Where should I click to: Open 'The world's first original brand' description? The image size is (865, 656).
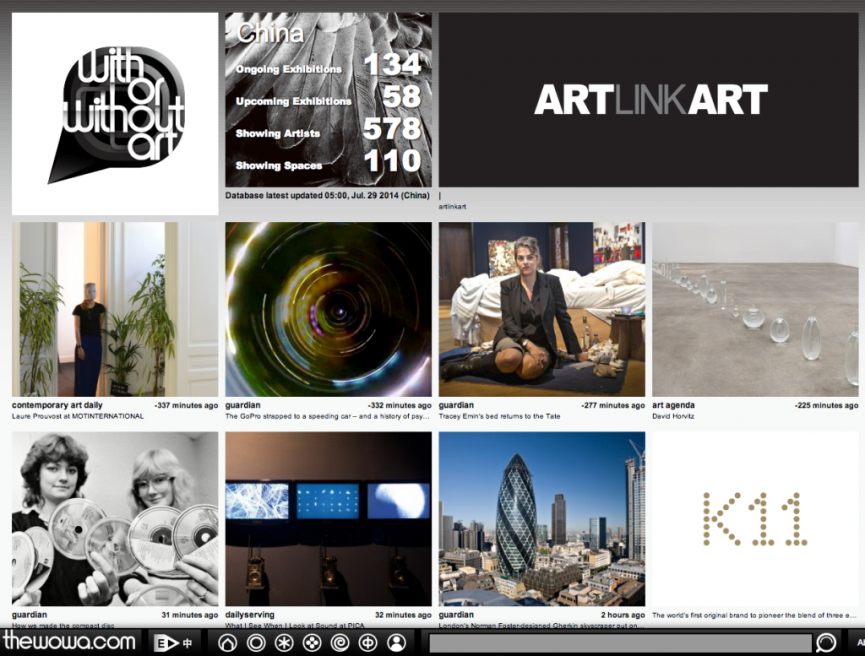pos(754,615)
